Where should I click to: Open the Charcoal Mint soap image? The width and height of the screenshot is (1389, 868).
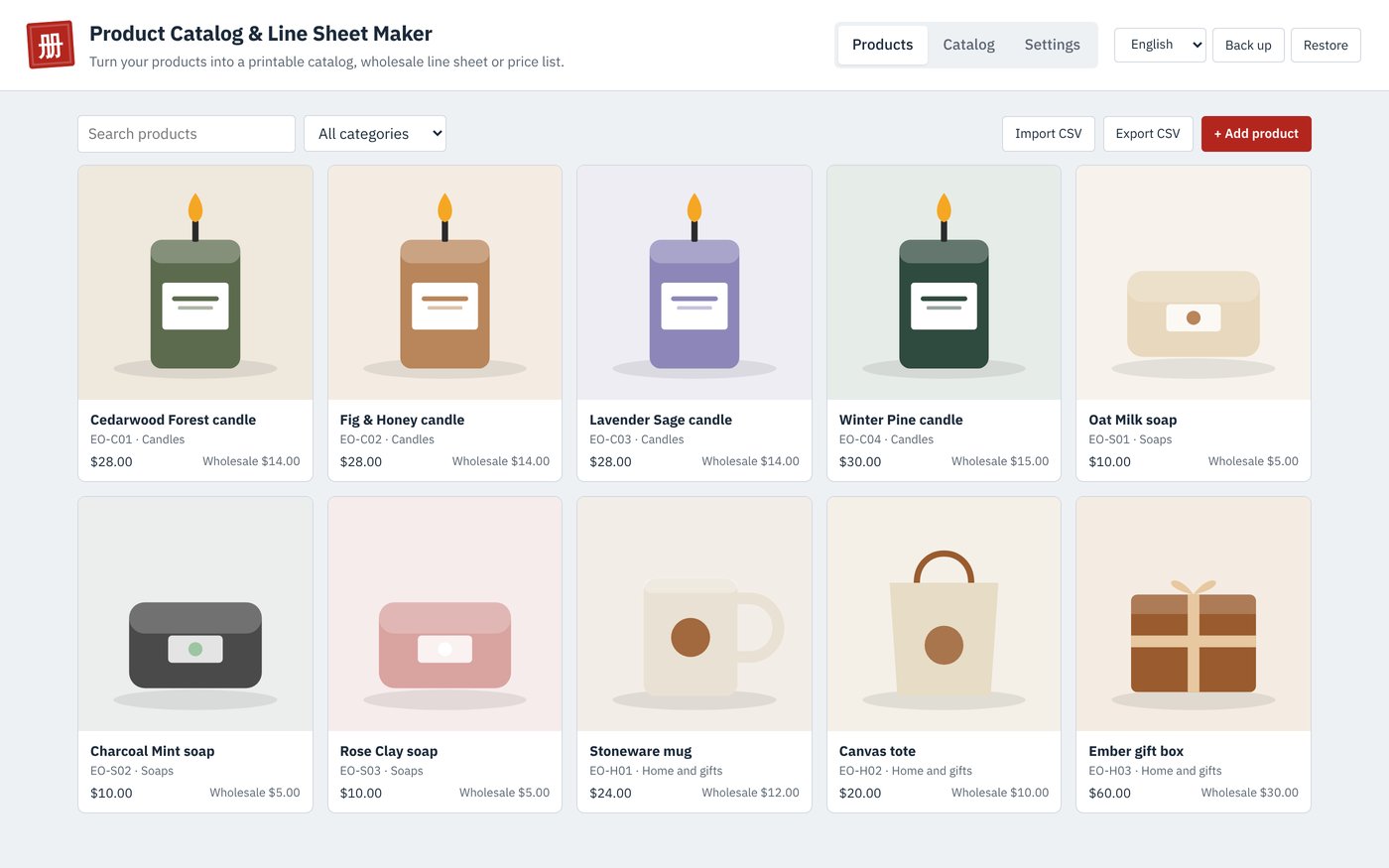point(195,614)
